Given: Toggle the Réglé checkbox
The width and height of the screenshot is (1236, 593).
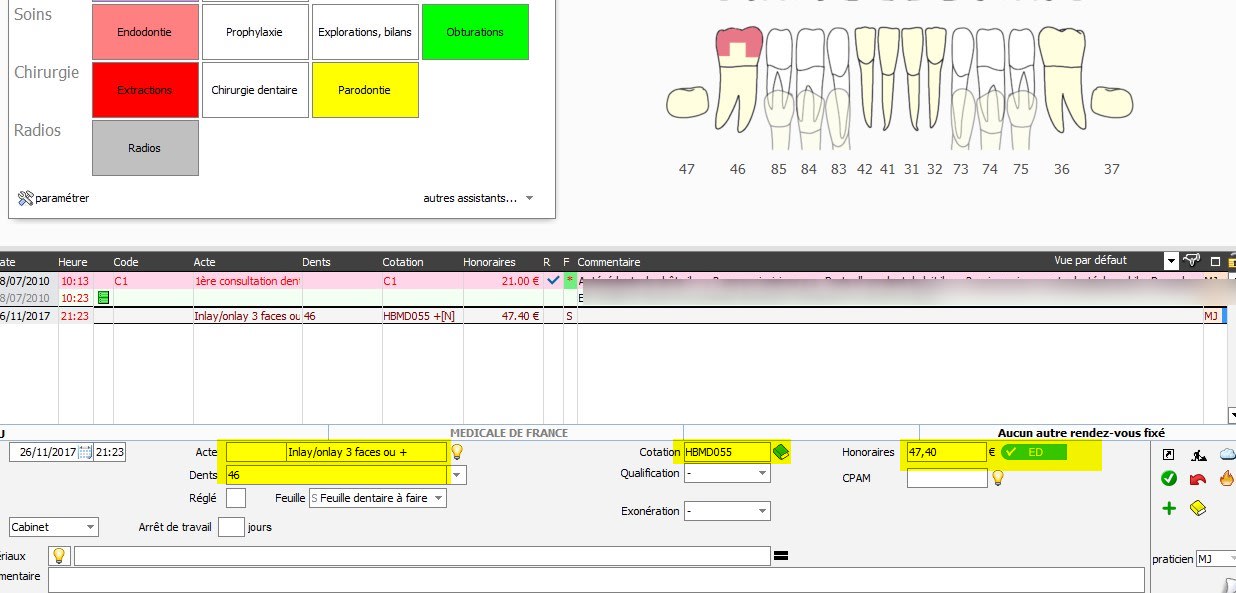Looking at the screenshot, I should (236, 497).
